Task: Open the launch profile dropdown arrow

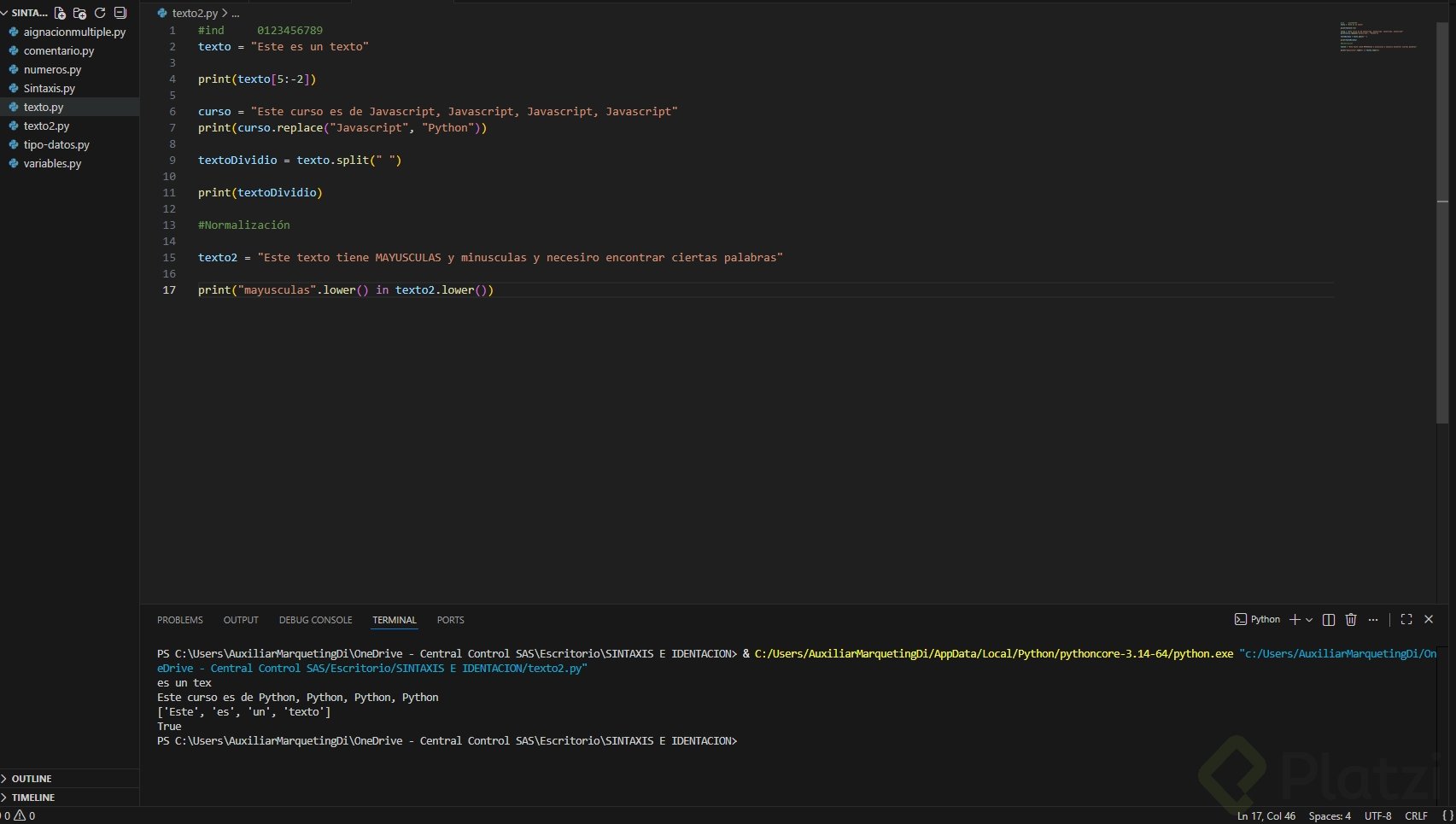Action: click(1309, 620)
